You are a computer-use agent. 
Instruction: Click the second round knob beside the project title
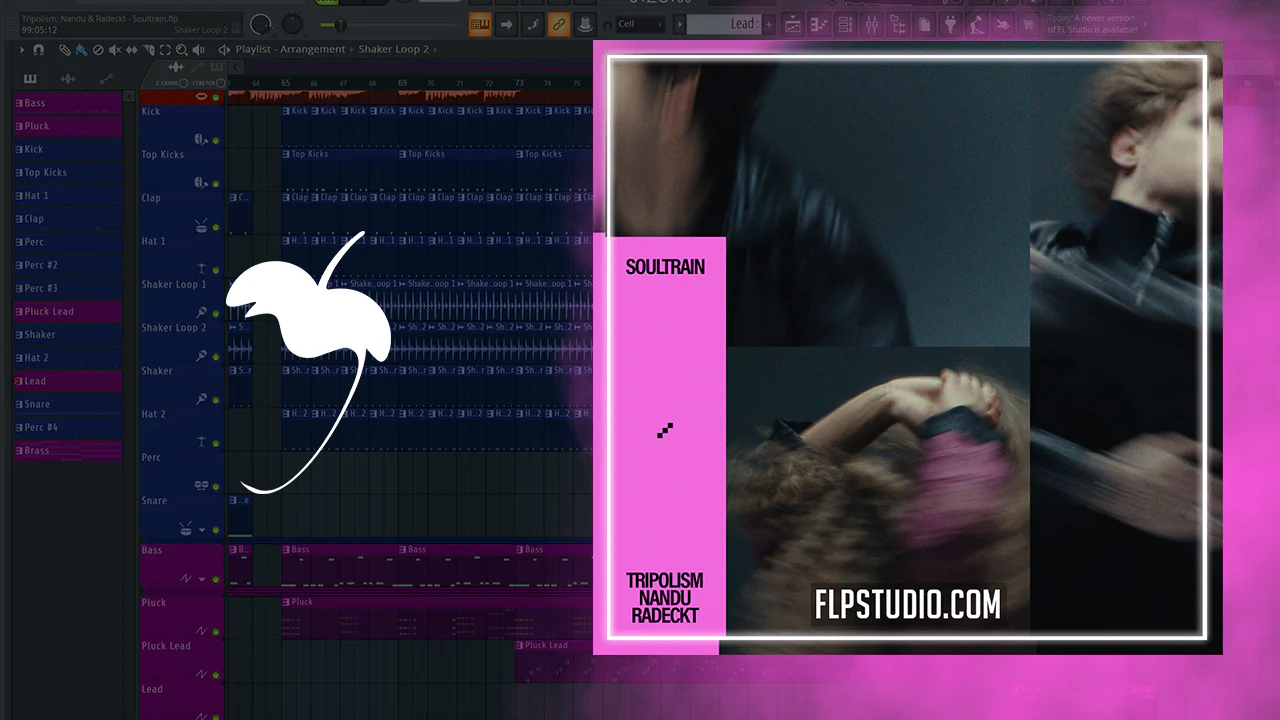293,24
